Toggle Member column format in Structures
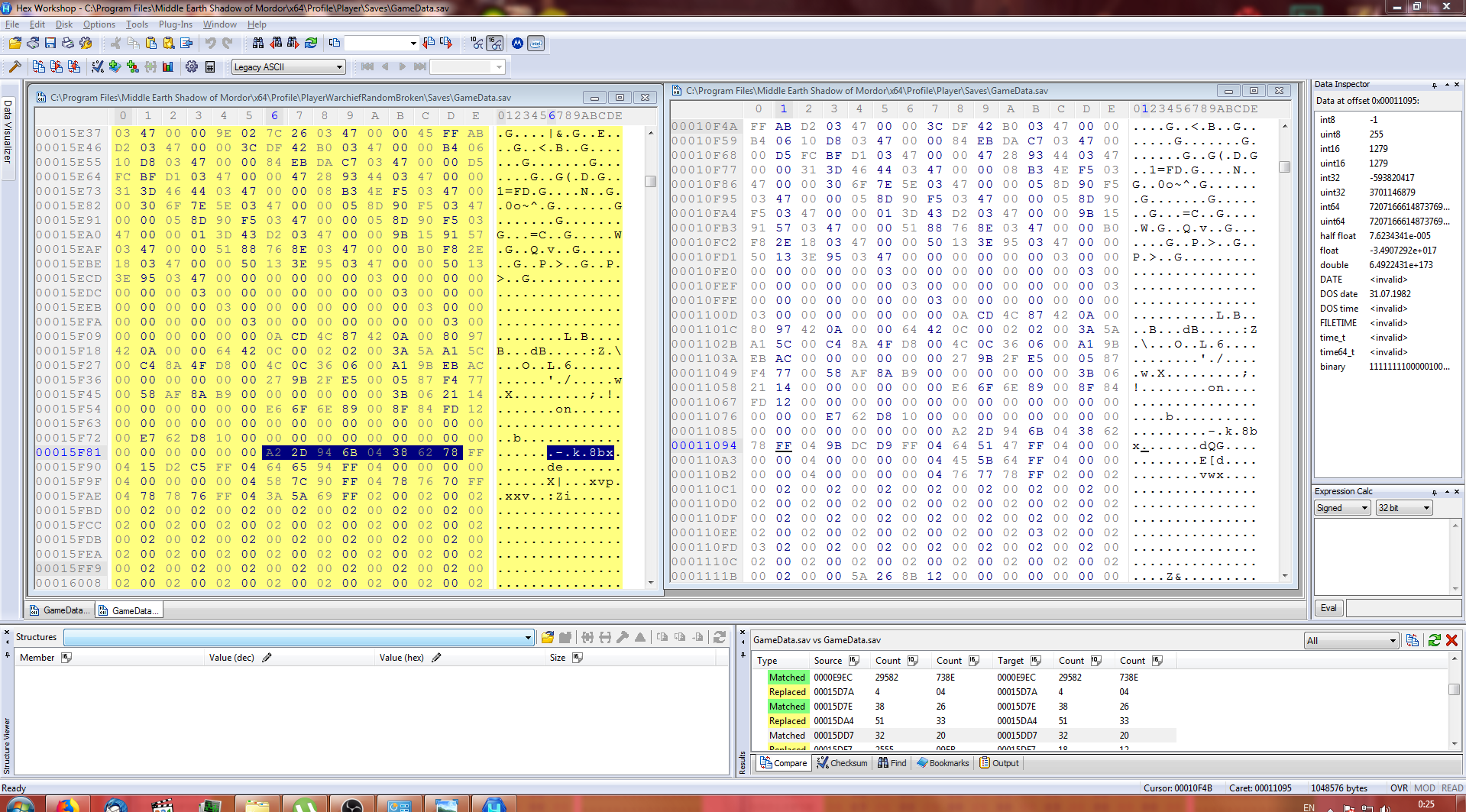This screenshot has height=812, width=1466. pos(66,658)
